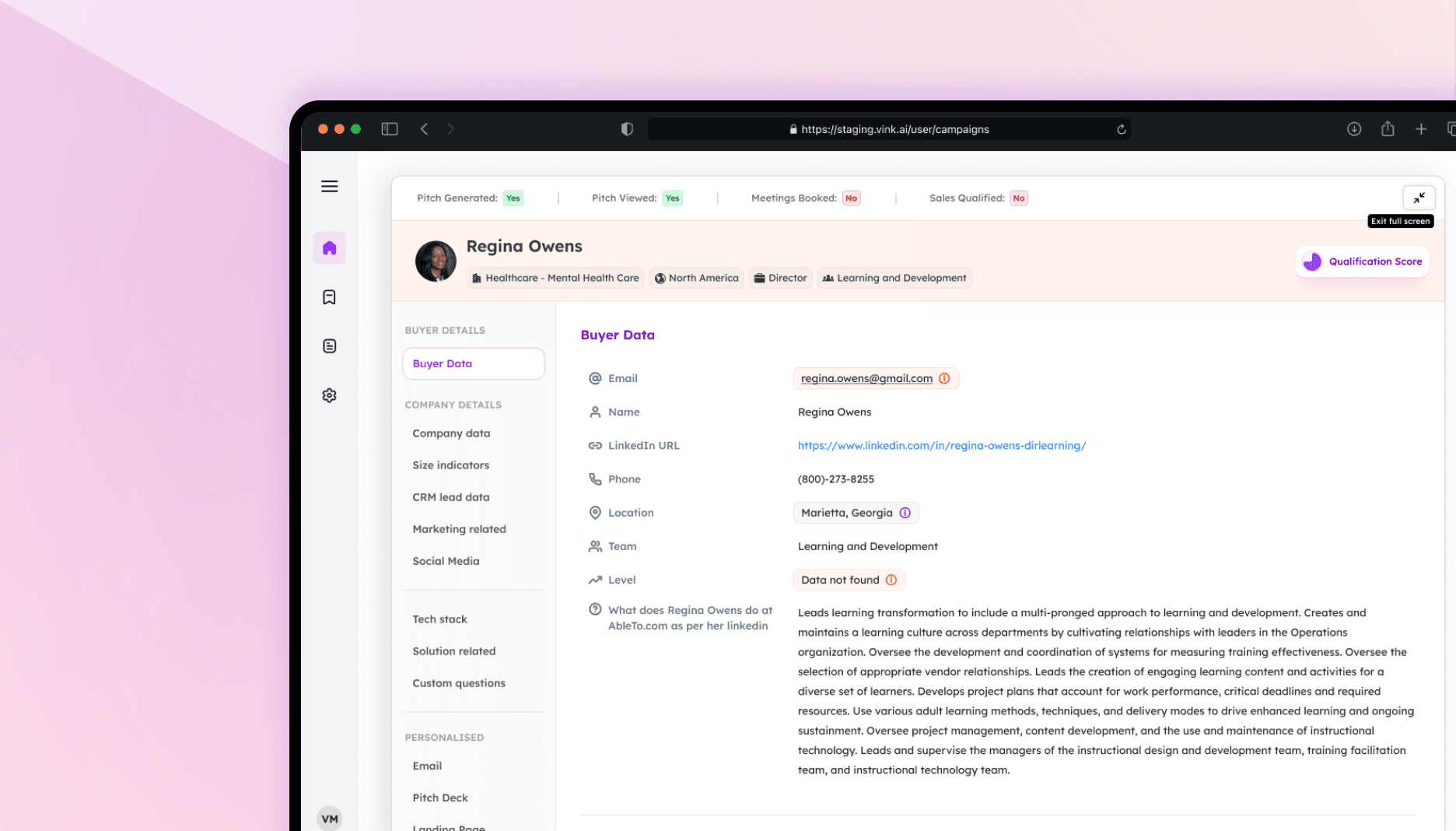Open Size indicators section

point(451,465)
